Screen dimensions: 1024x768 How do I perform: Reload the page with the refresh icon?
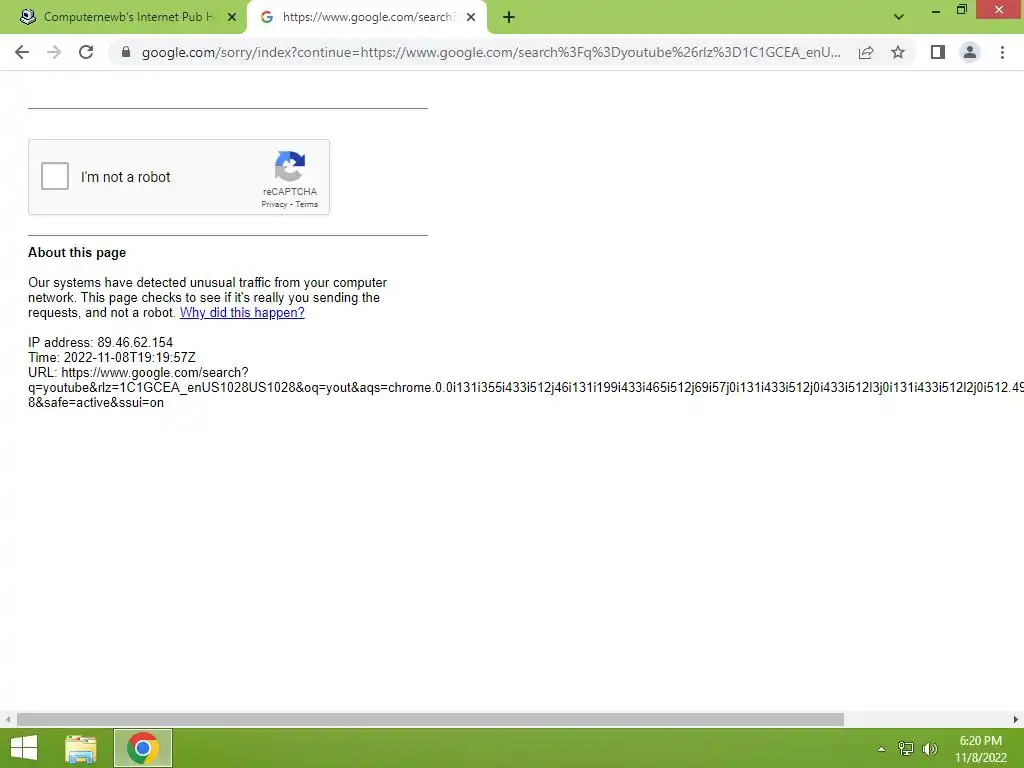pos(86,52)
